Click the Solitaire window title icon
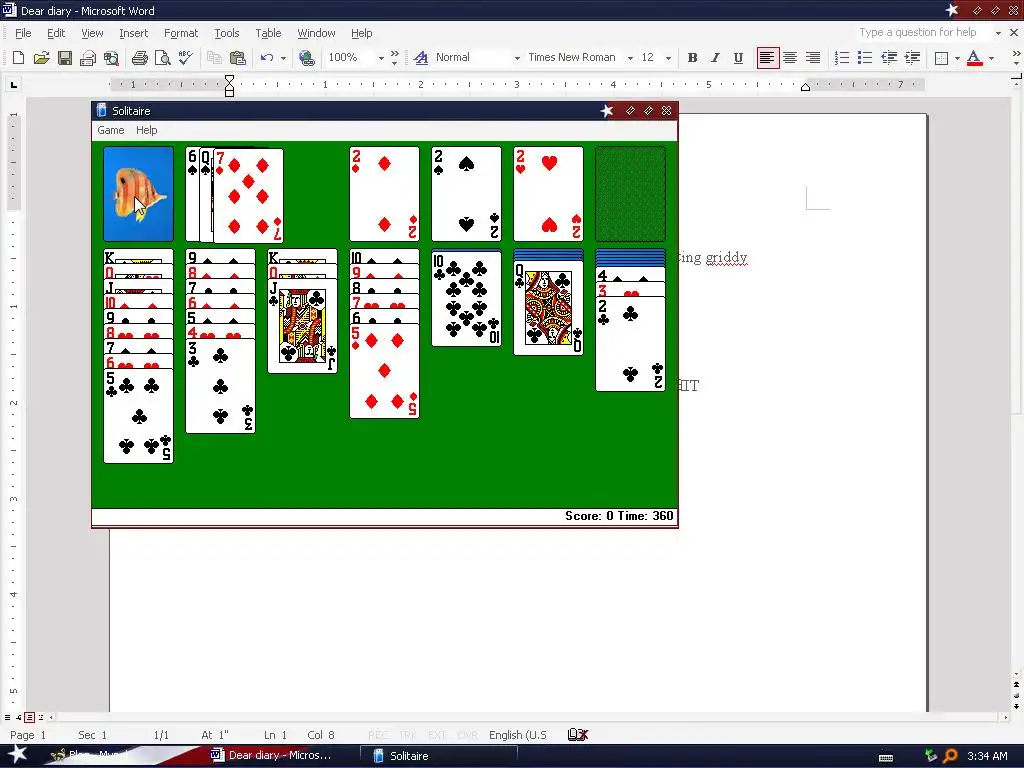The height and width of the screenshot is (768, 1024). 102,110
